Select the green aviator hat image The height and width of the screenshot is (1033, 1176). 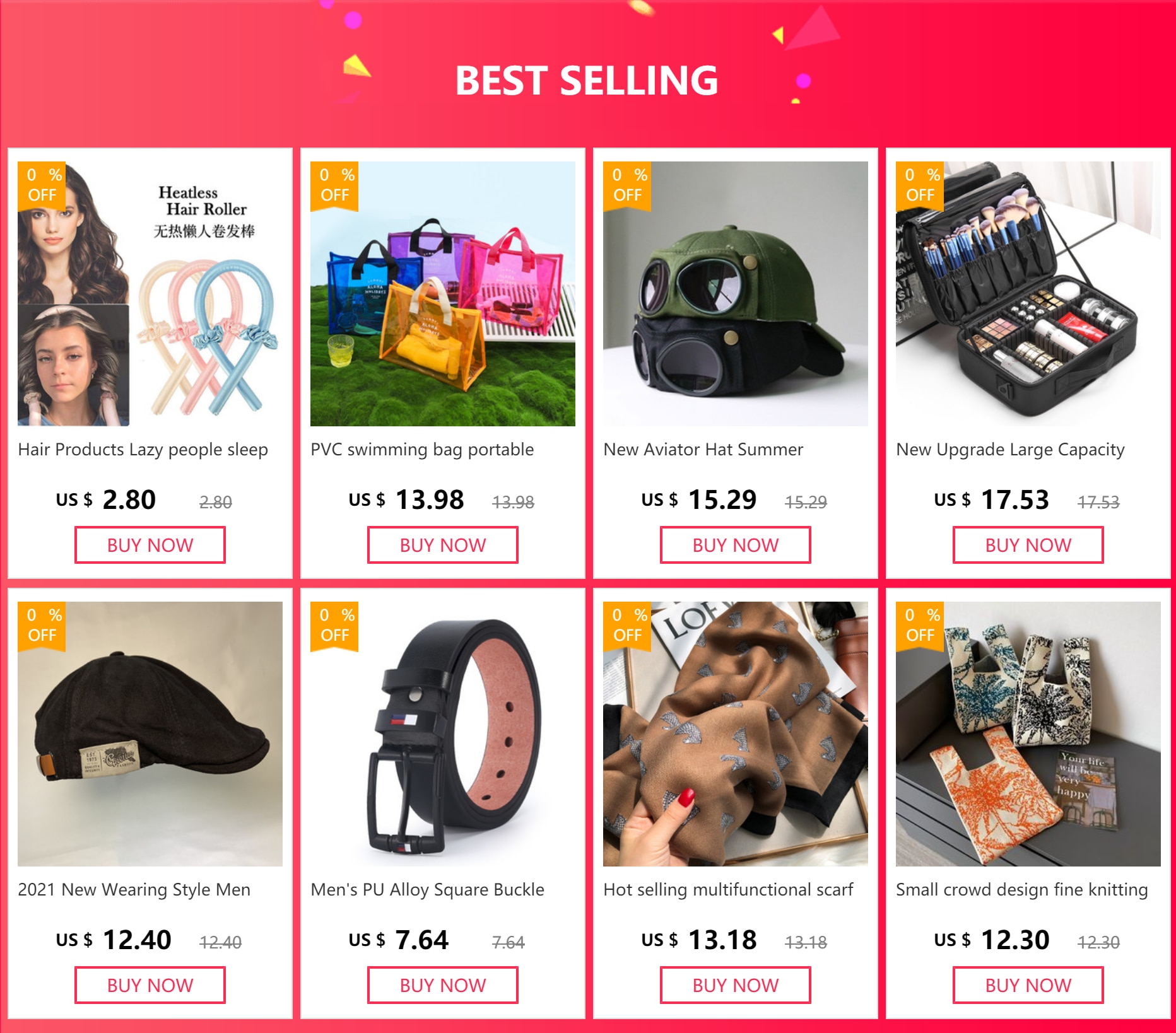pyautogui.click(x=736, y=294)
